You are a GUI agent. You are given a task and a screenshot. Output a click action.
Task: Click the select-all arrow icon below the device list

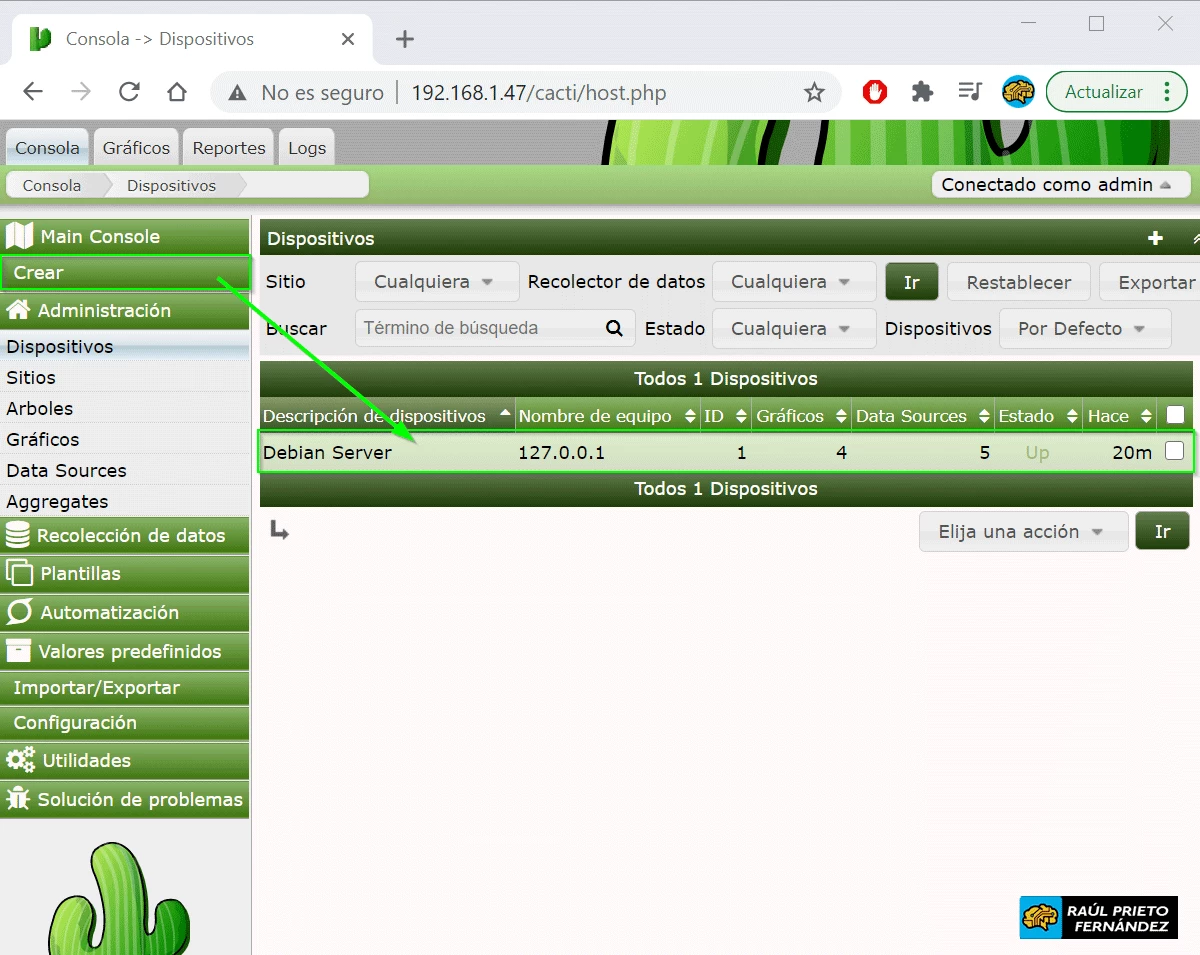278,530
